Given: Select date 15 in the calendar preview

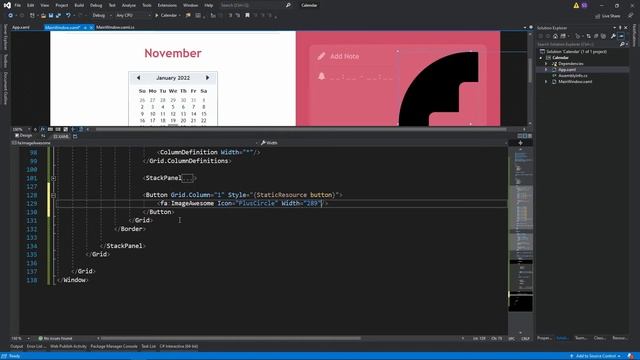Looking at the screenshot, I should [204, 114].
